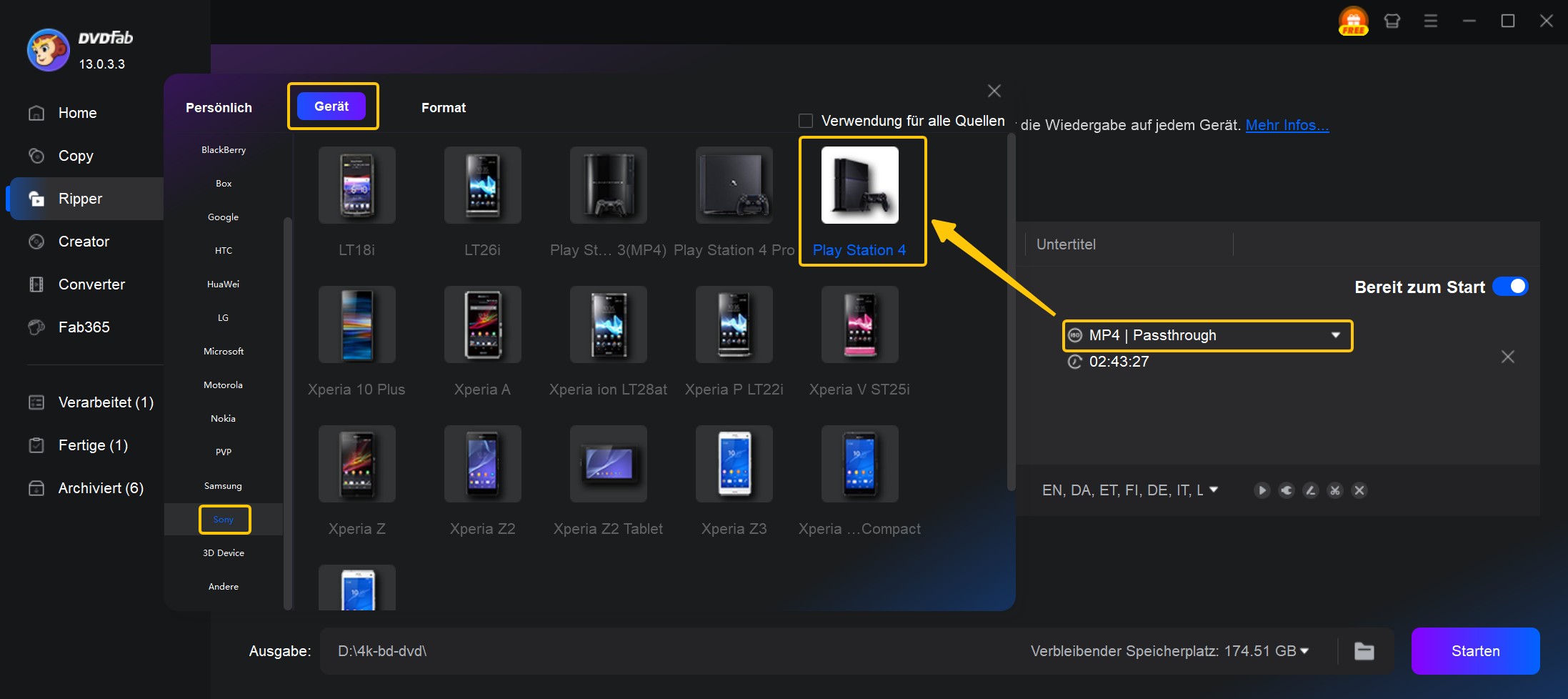The width and height of the screenshot is (1568, 699).
Task: Enable Verwendung für alle Quellen checkbox
Action: point(806,121)
